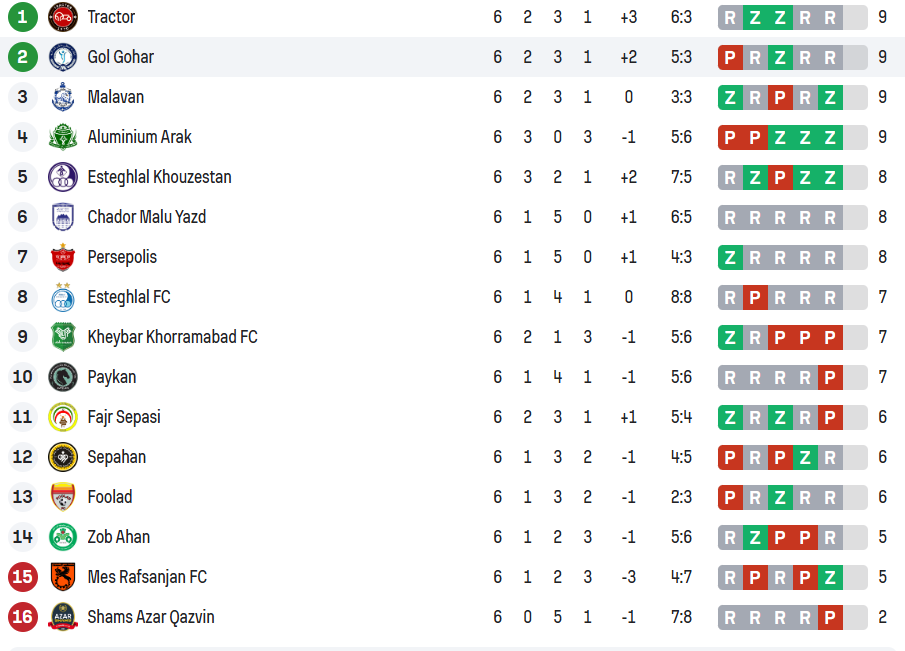Click the Esteghlal Khouzestan team name
This screenshot has height=651, width=905.
point(159,177)
